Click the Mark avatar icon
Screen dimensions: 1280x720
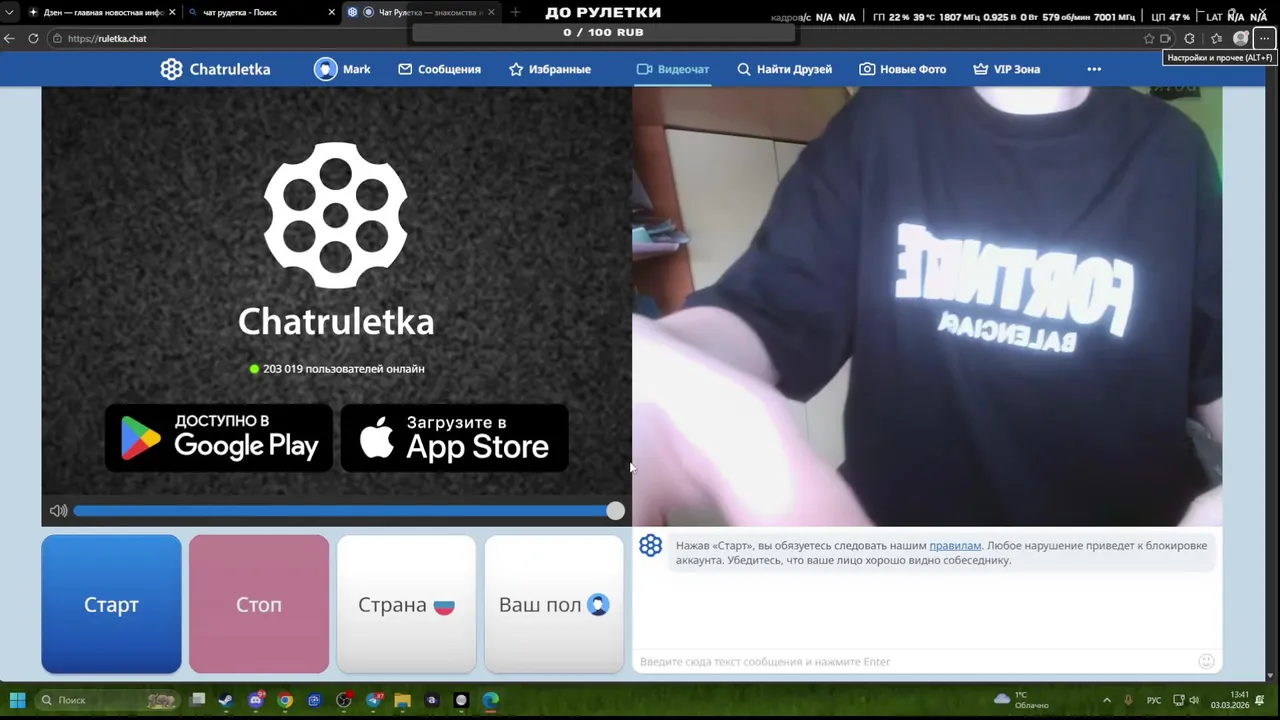pyautogui.click(x=325, y=69)
